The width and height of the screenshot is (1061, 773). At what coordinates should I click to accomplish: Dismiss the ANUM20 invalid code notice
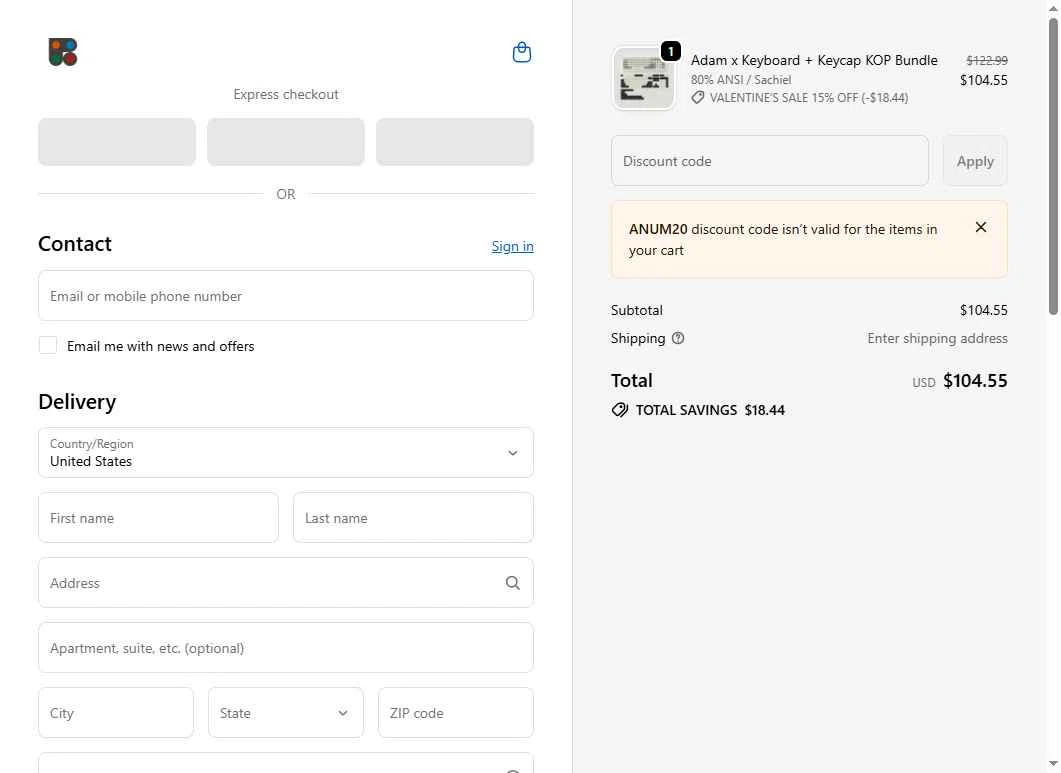980,227
